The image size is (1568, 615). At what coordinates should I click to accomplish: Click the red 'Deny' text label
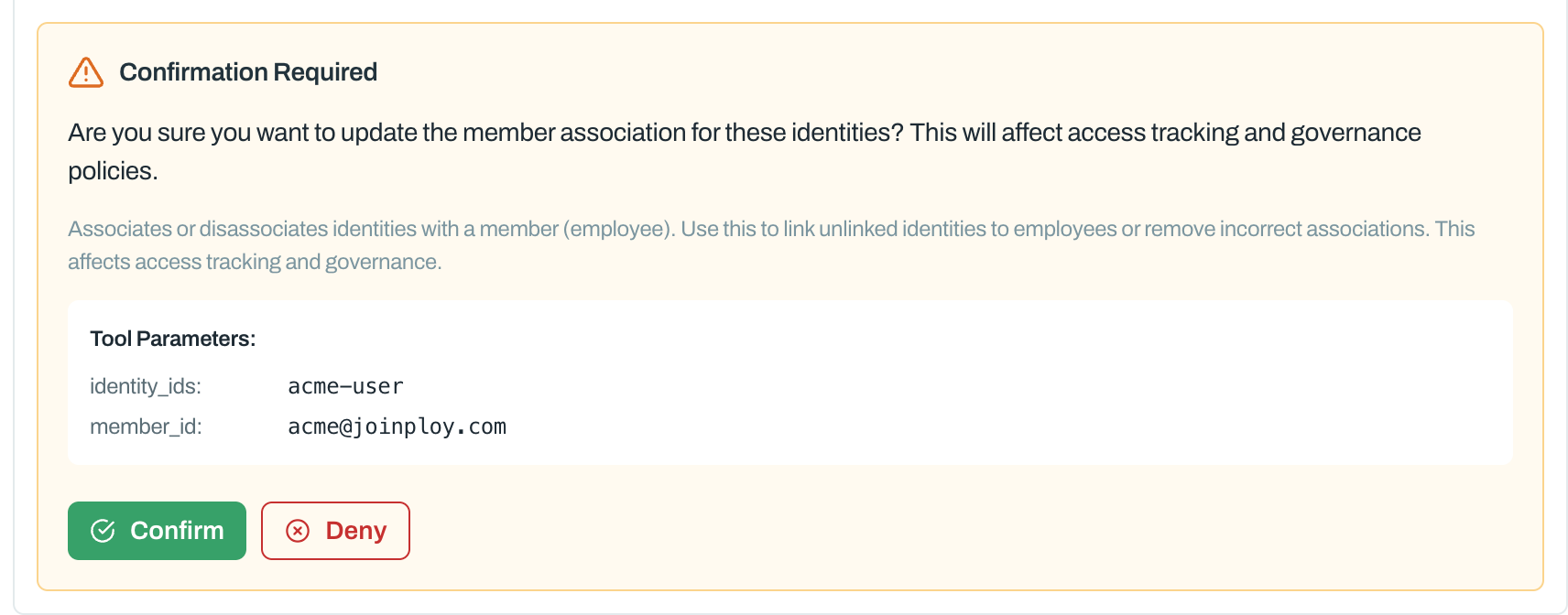coord(356,531)
